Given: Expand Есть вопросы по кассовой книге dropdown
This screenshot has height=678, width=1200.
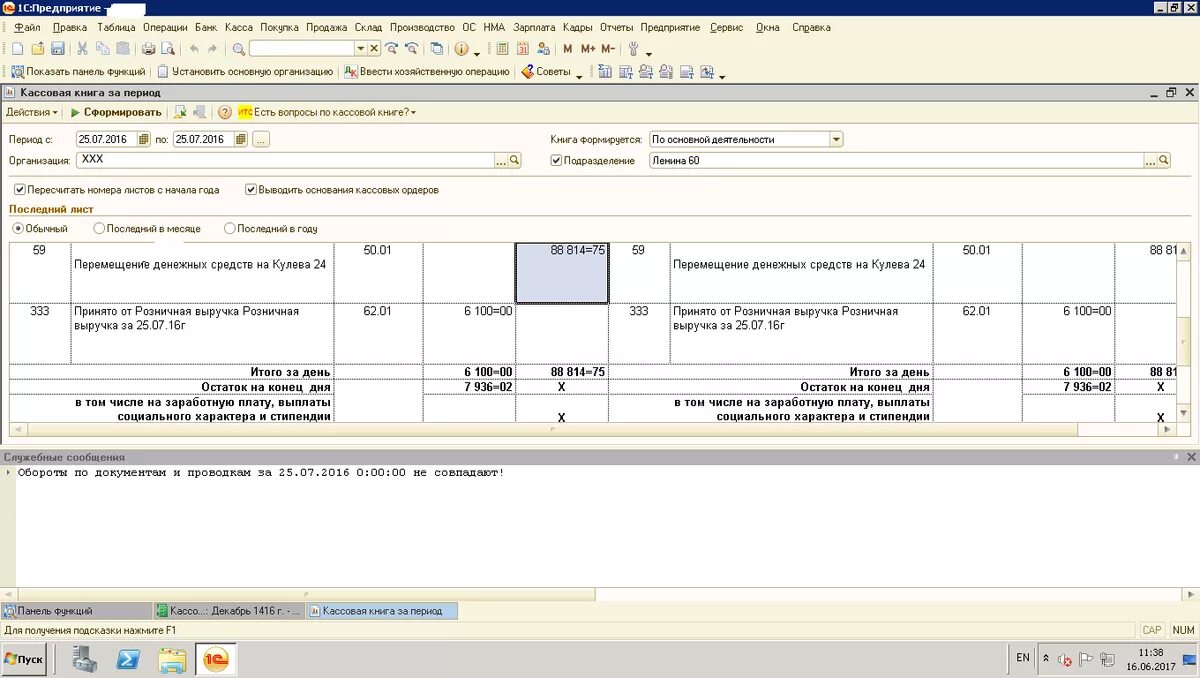Looking at the screenshot, I should coord(414,112).
